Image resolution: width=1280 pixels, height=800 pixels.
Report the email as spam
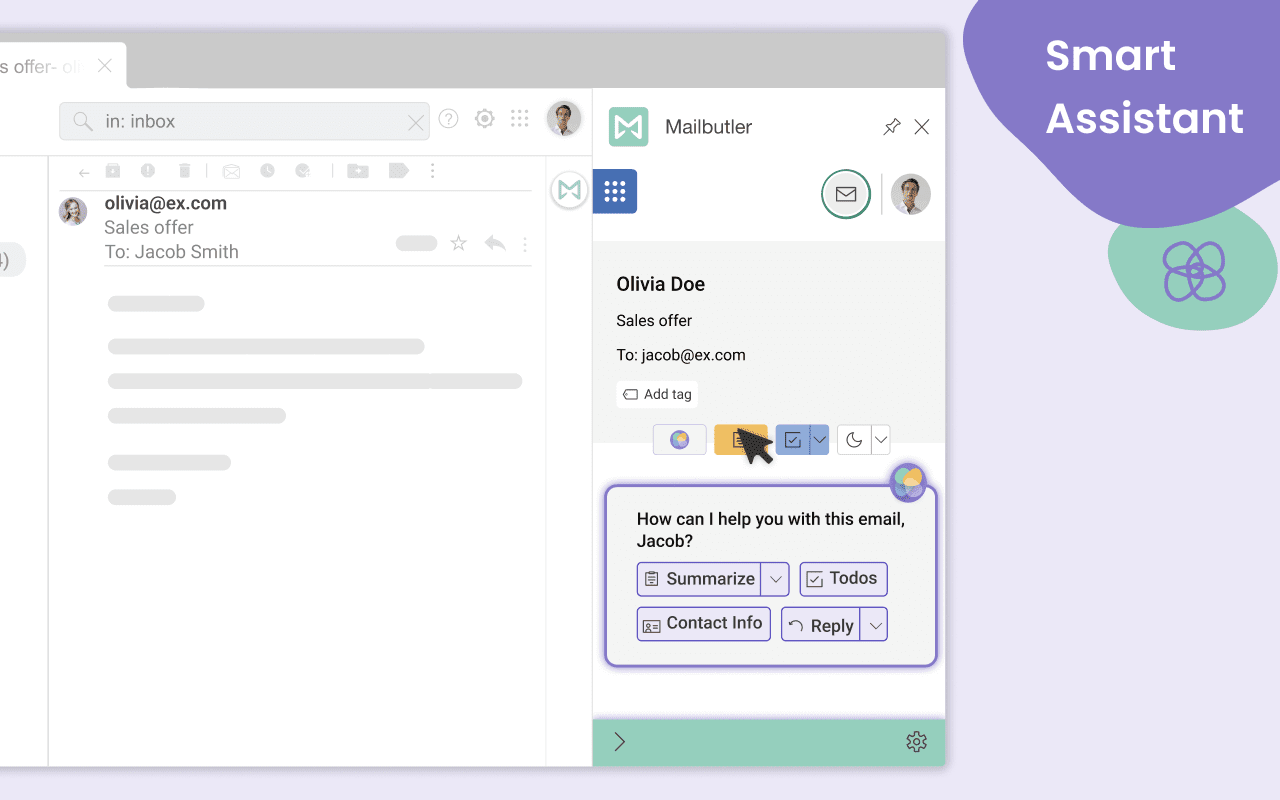(x=148, y=171)
